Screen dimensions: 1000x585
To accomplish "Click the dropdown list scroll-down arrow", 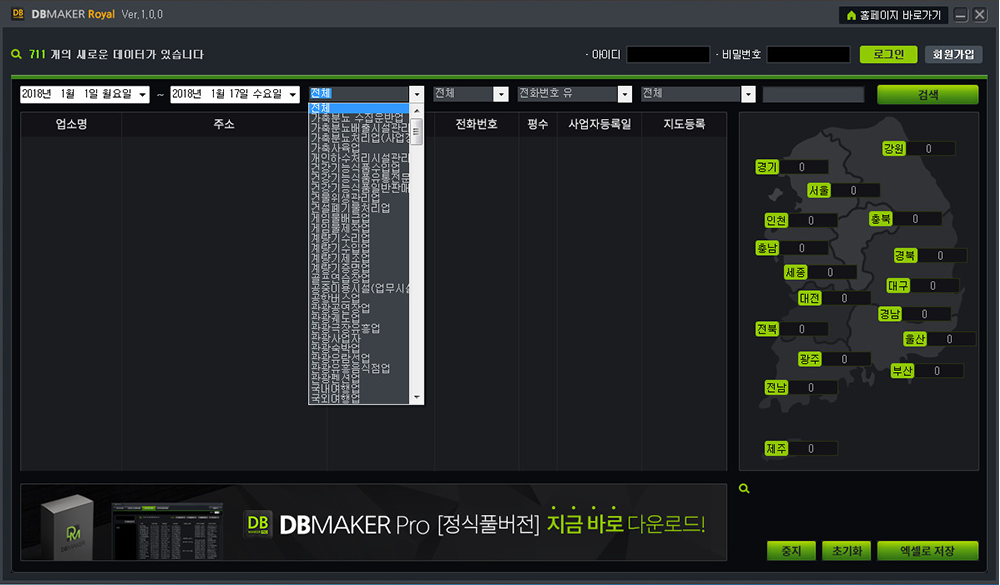I will pyautogui.click(x=416, y=397).
